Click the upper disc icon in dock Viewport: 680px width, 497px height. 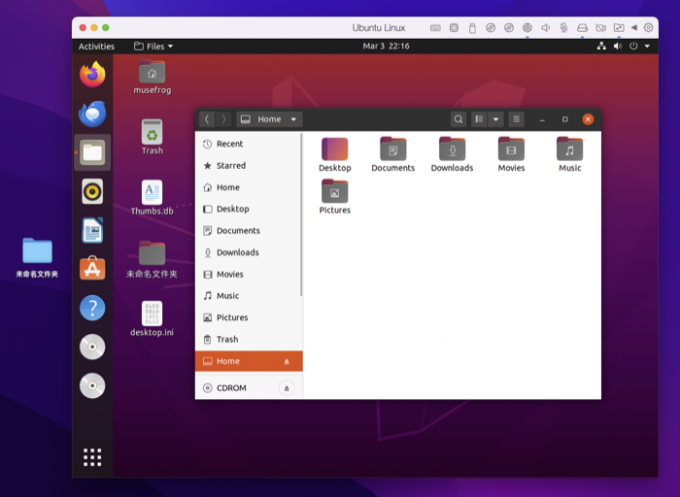point(92,347)
